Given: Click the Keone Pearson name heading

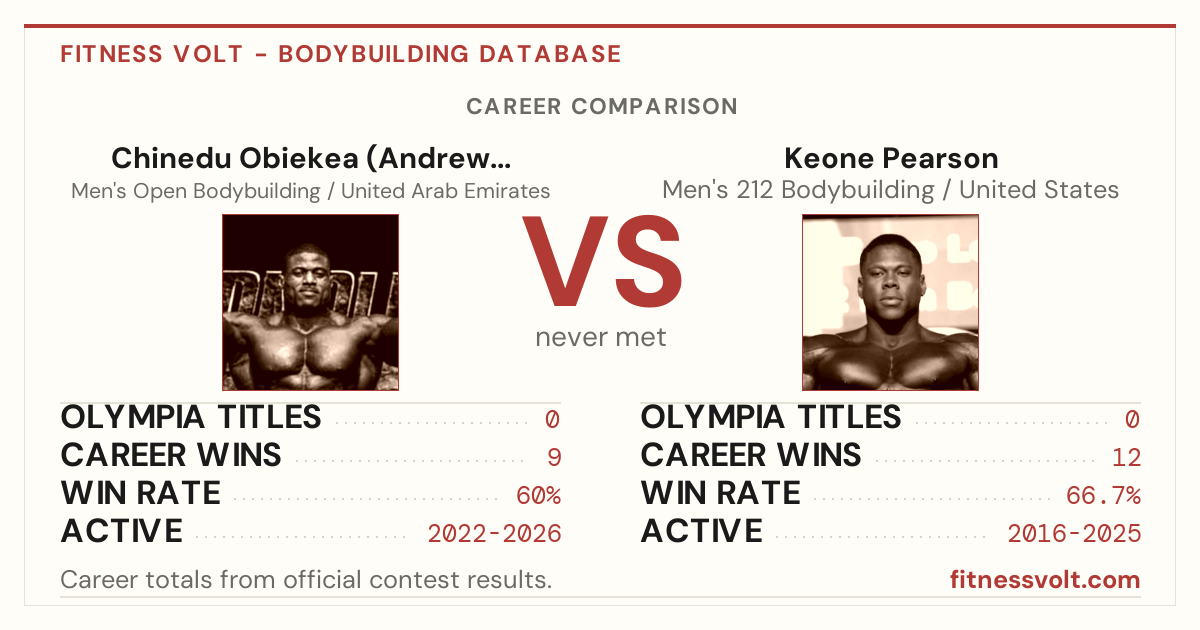Looking at the screenshot, I should pyautogui.click(x=890, y=158).
